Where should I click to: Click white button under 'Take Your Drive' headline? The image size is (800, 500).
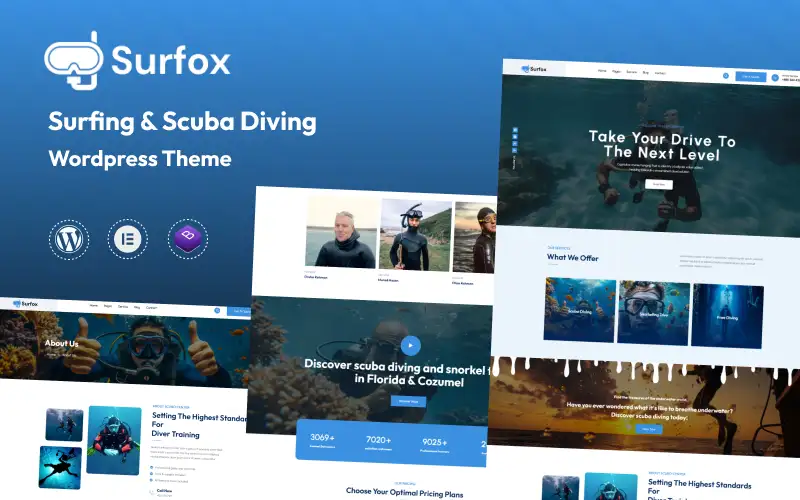[659, 184]
